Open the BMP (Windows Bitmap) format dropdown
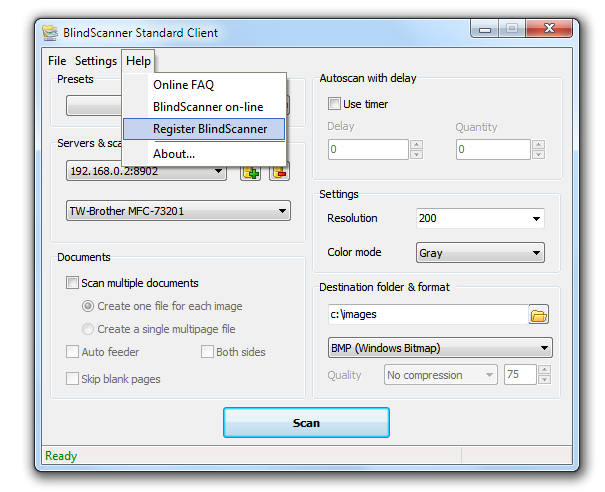 pyautogui.click(x=440, y=348)
